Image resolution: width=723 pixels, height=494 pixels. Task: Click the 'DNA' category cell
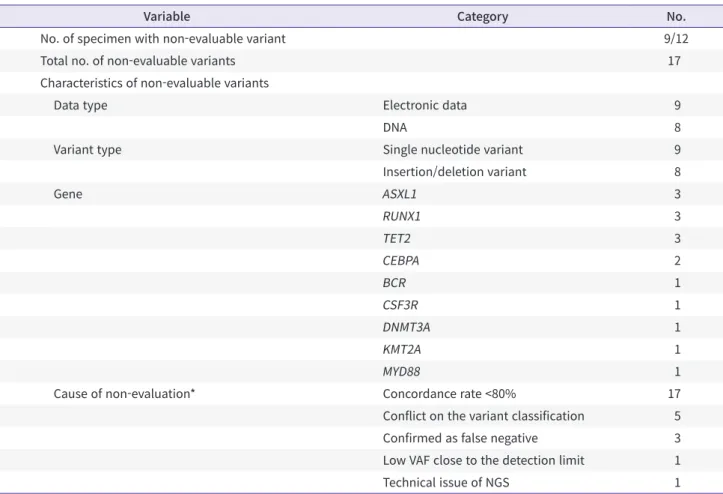tap(395, 127)
